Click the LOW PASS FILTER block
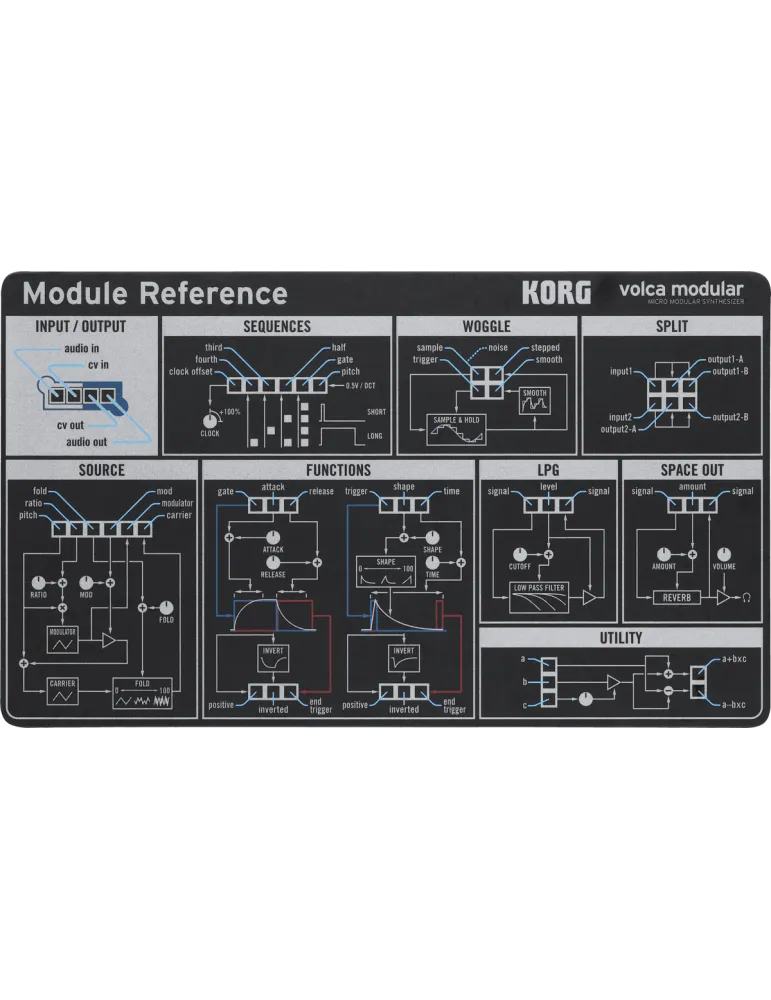The height and width of the screenshot is (1000, 771). (539, 598)
